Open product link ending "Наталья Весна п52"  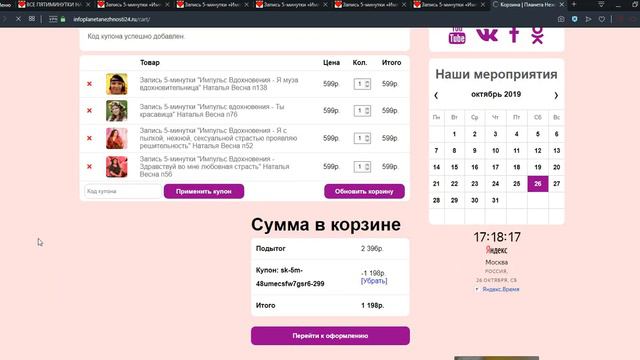click(x=218, y=138)
